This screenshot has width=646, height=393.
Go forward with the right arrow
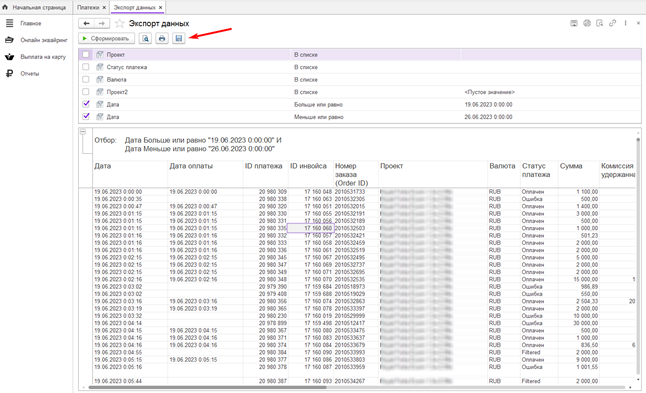[x=102, y=23]
